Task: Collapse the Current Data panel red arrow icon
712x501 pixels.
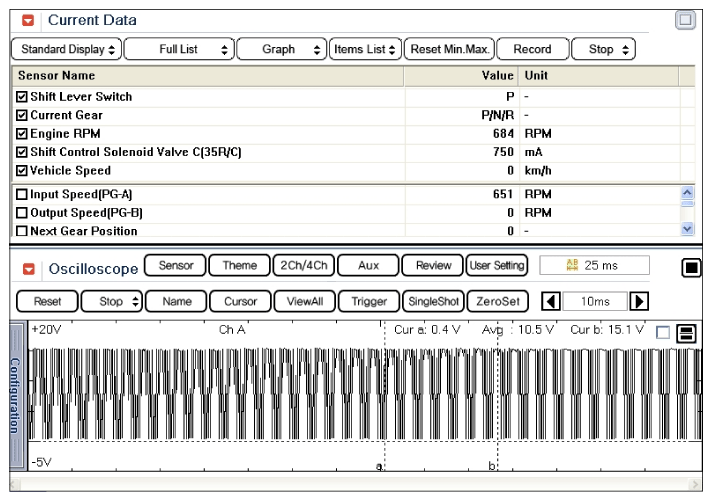Action: click(28, 20)
